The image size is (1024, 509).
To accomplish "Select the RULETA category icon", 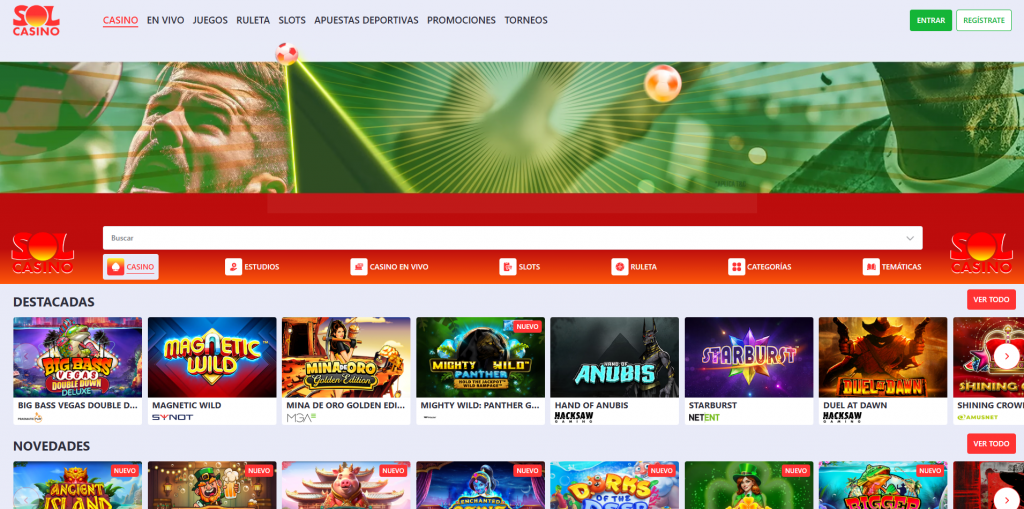I will 620,267.
